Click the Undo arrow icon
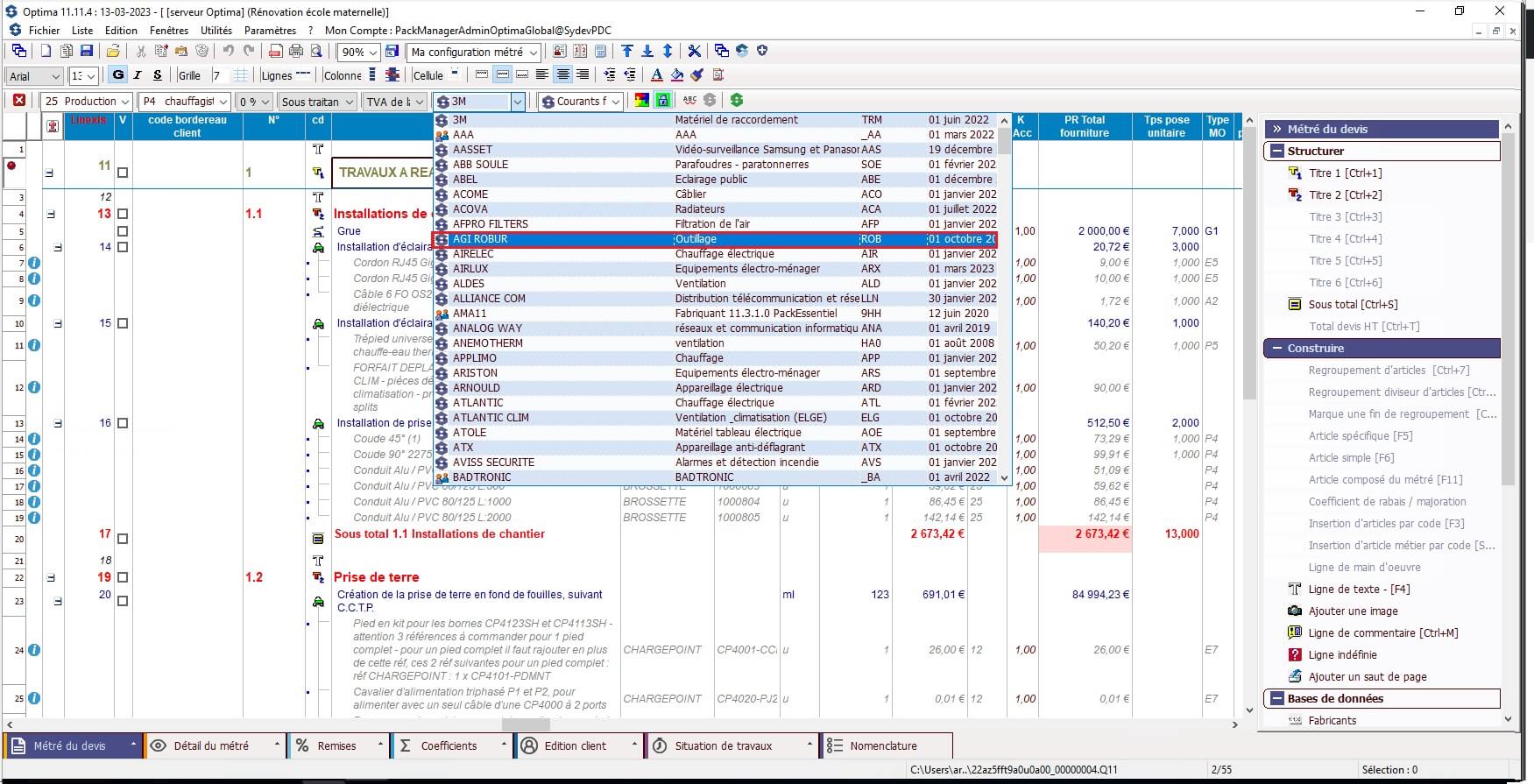The height and width of the screenshot is (784, 1534). (x=229, y=52)
